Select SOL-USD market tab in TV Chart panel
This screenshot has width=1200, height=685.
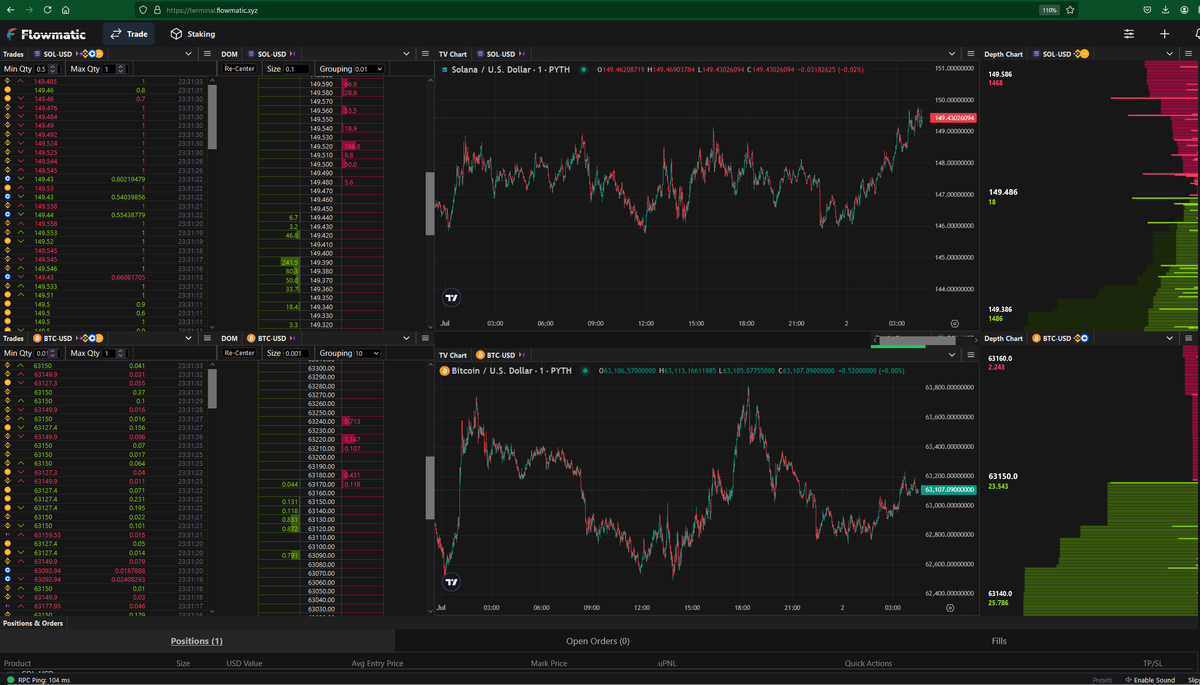[500, 54]
